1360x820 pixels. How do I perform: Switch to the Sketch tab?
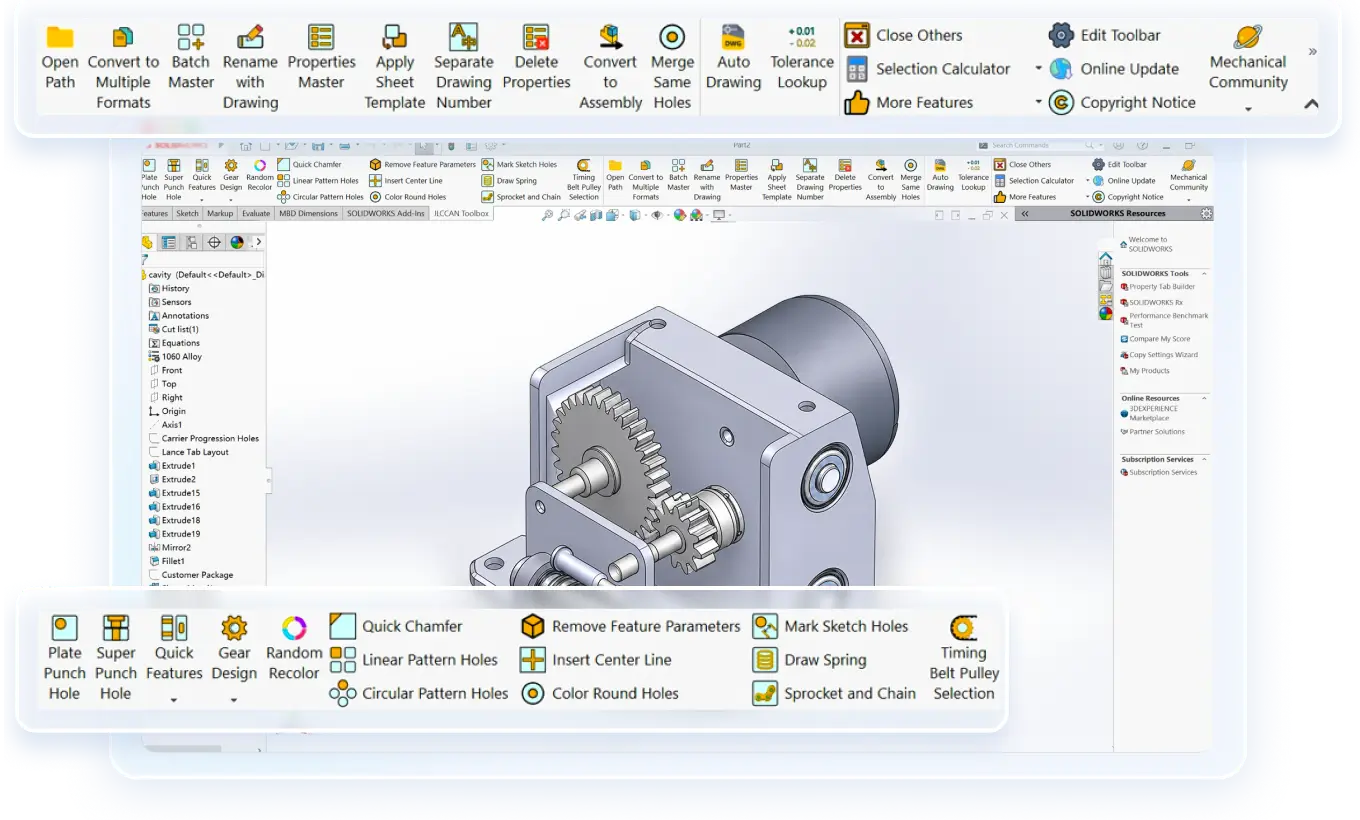[187, 213]
